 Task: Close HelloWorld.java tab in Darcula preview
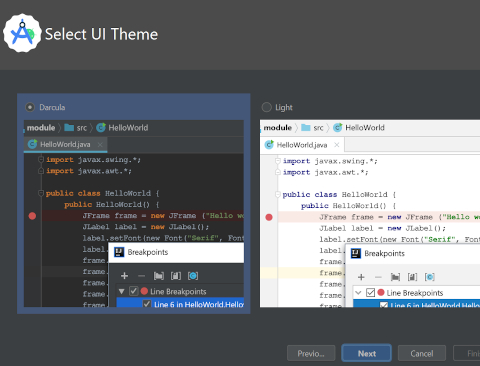click(x=100, y=144)
